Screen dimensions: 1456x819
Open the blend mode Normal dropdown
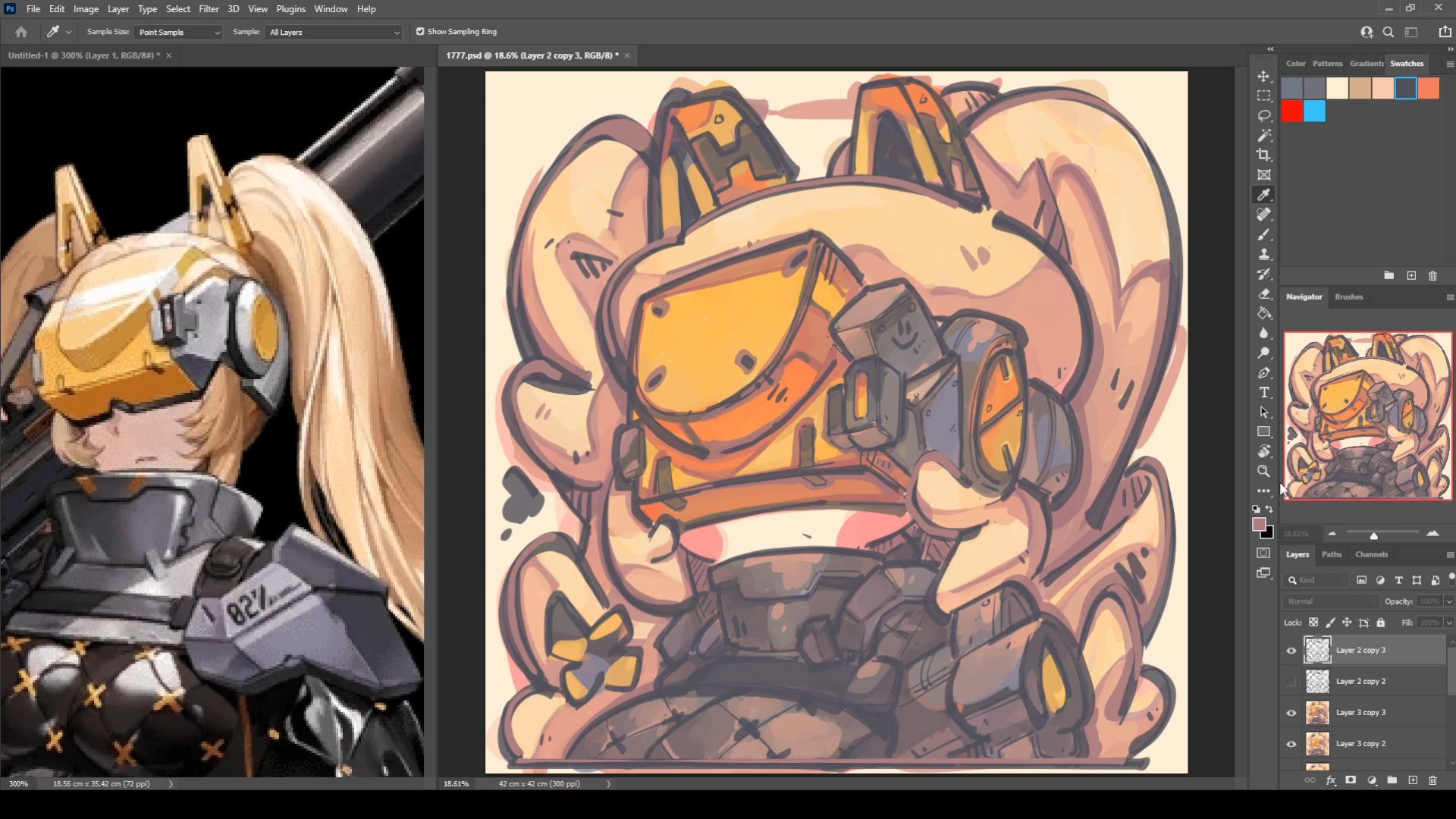click(x=1332, y=601)
